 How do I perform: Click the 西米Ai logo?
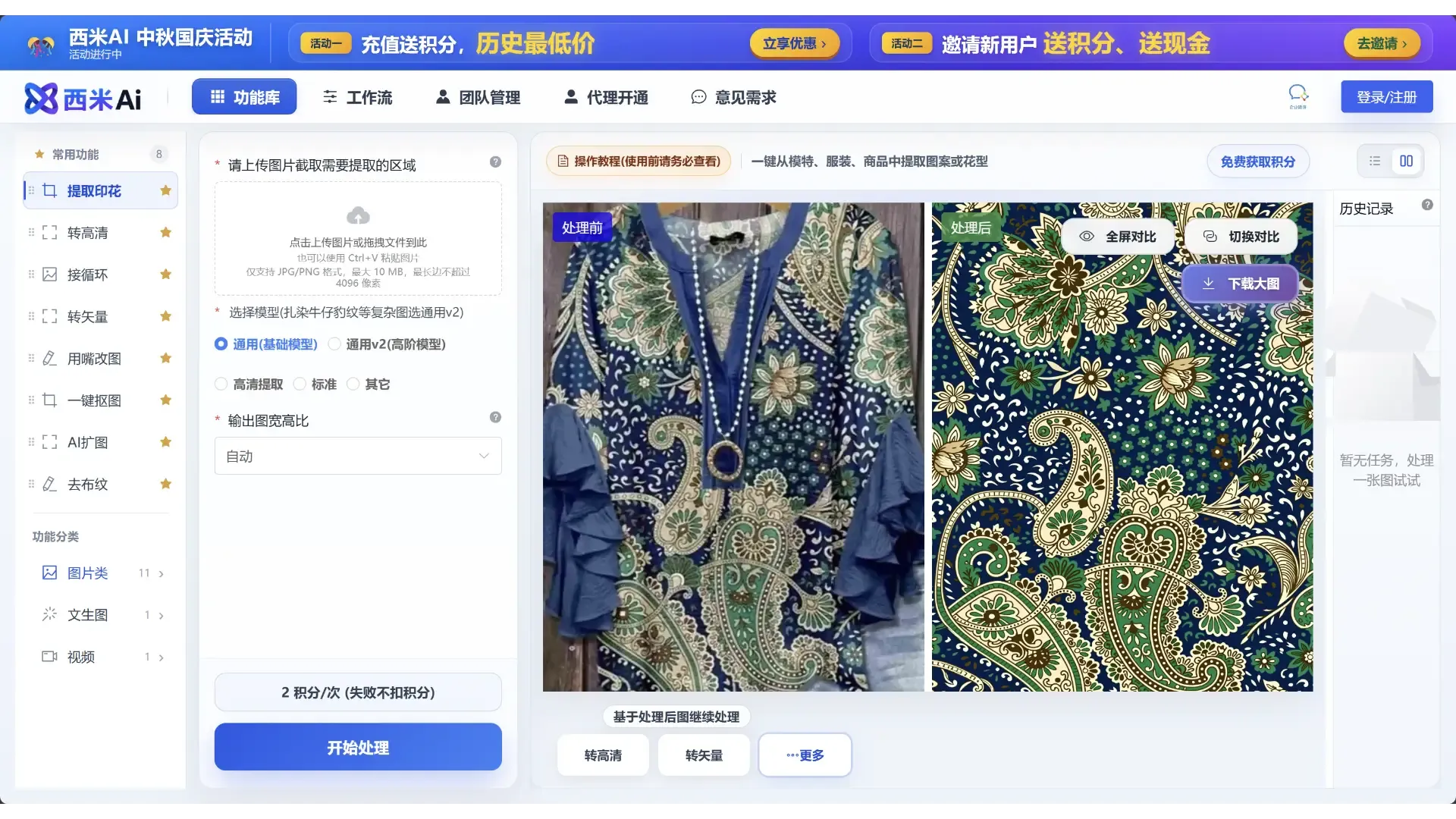click(x=83, y=98)
